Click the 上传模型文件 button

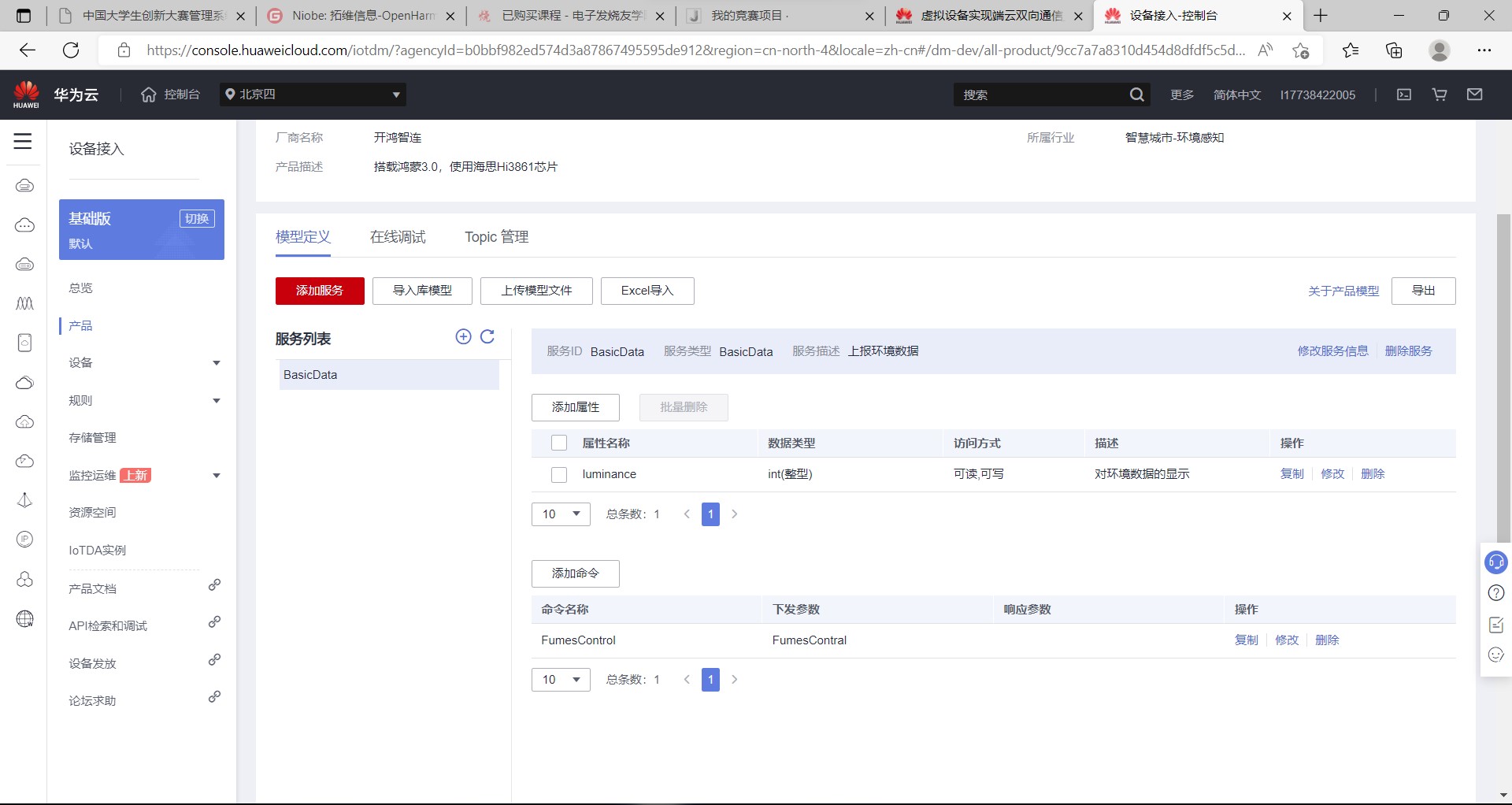coord(536,291)
